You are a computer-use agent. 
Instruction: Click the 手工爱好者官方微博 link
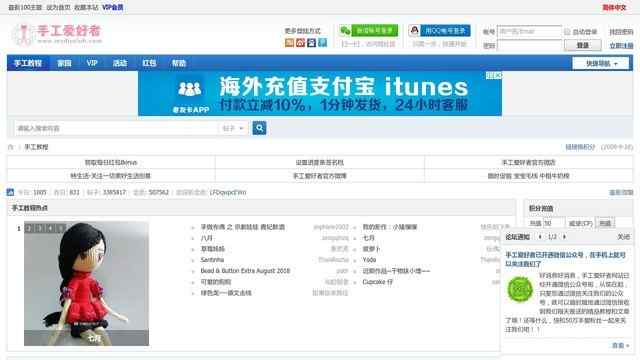[x=320, y=176]
